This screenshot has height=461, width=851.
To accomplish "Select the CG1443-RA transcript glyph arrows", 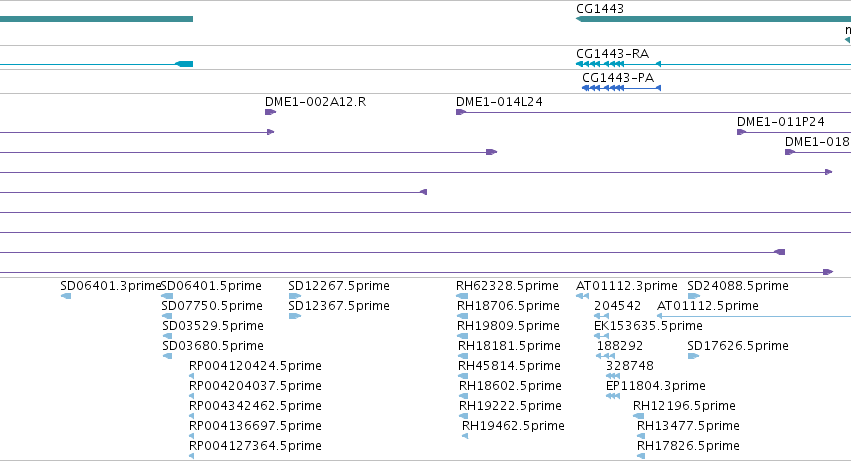I will (600, 64).
